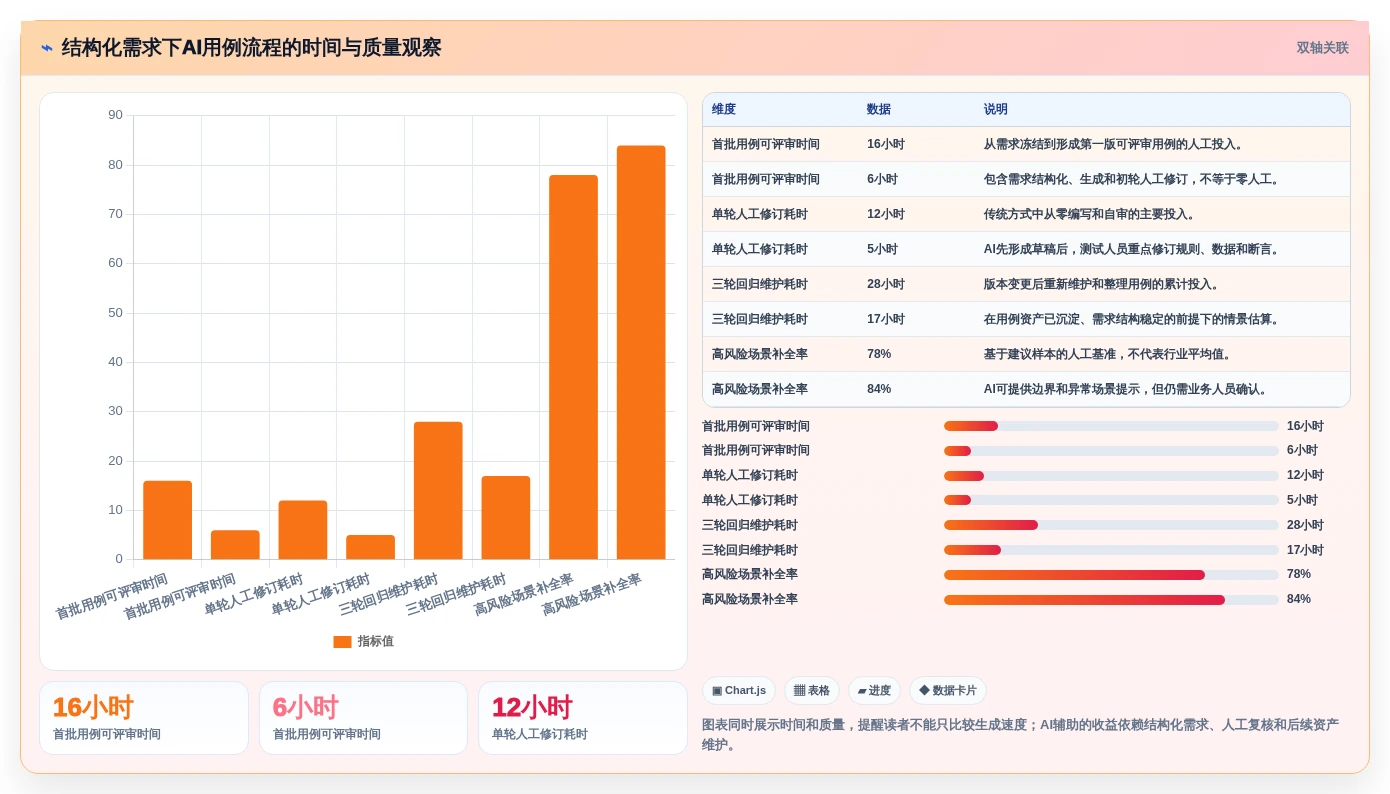Click the progress bar labeled 17小时

point(1111,550)
